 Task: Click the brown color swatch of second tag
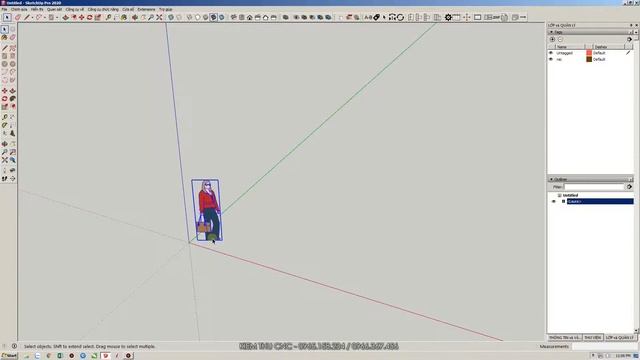tap(589, 59)
